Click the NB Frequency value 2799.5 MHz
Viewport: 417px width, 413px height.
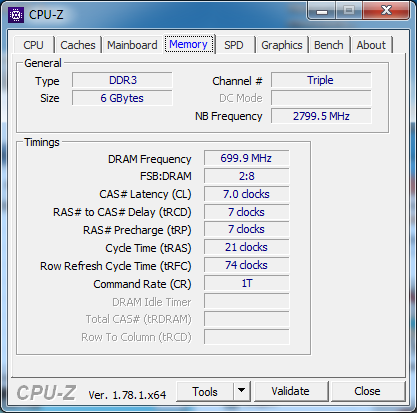pos(321,116)
